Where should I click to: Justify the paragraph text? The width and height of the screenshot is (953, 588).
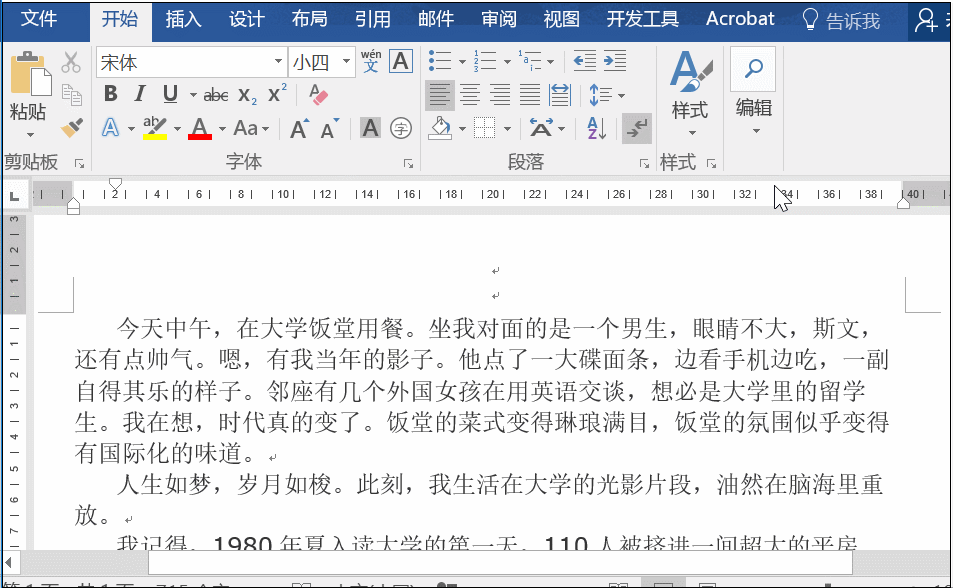point(530,95)
